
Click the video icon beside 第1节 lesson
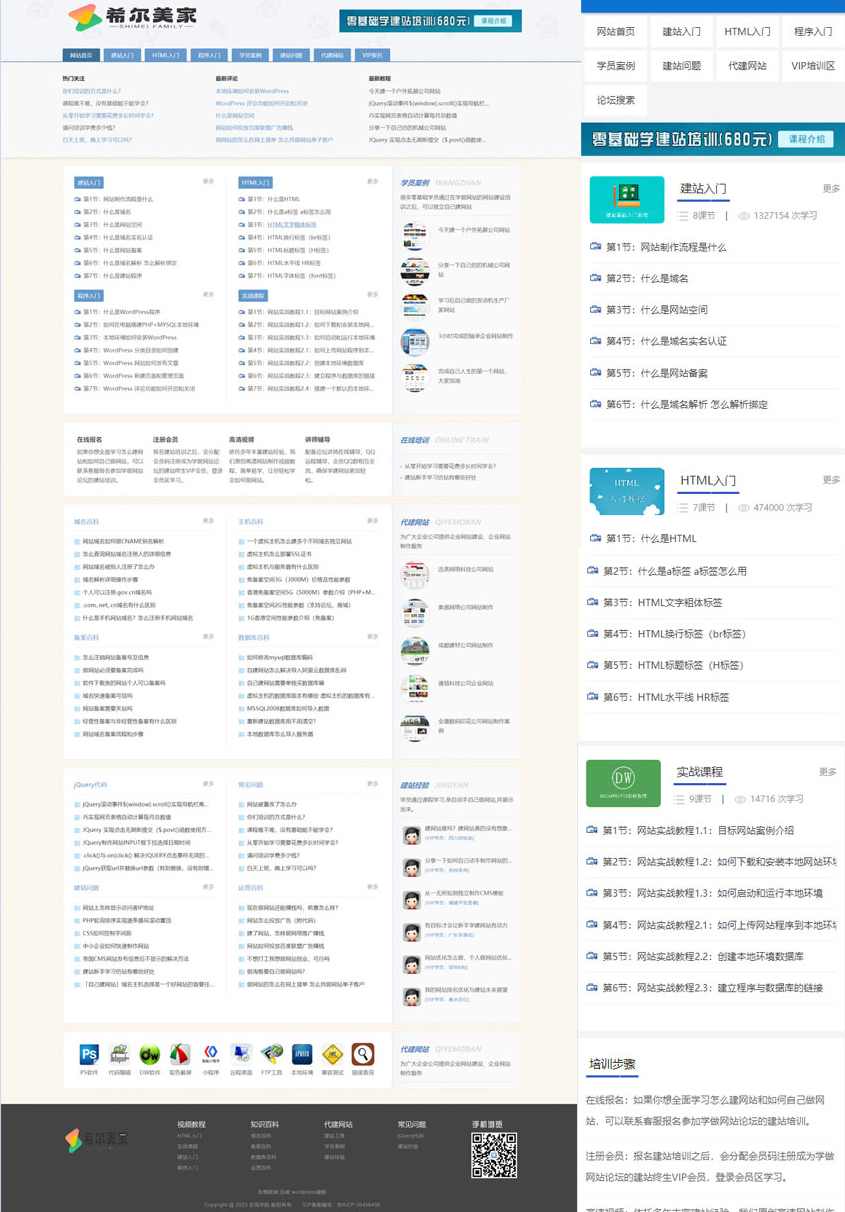(596, 246)
